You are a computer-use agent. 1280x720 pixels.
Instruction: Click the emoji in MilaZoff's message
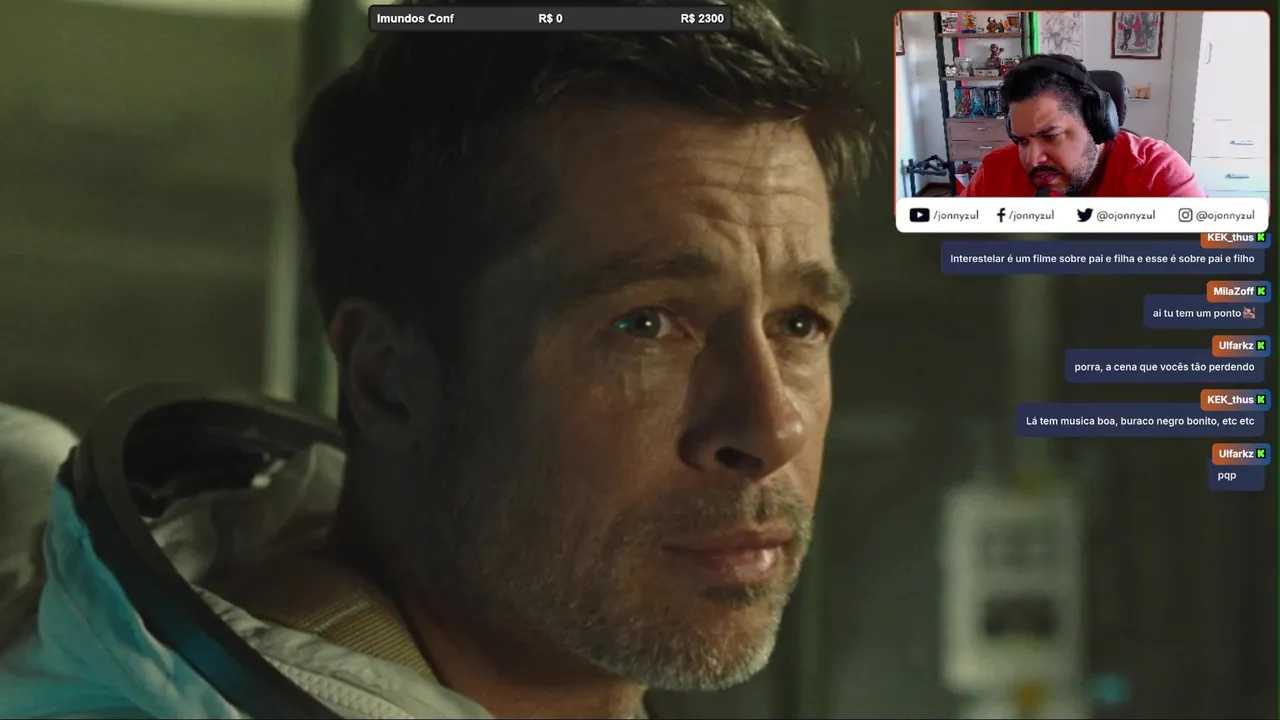point(1249,313)
